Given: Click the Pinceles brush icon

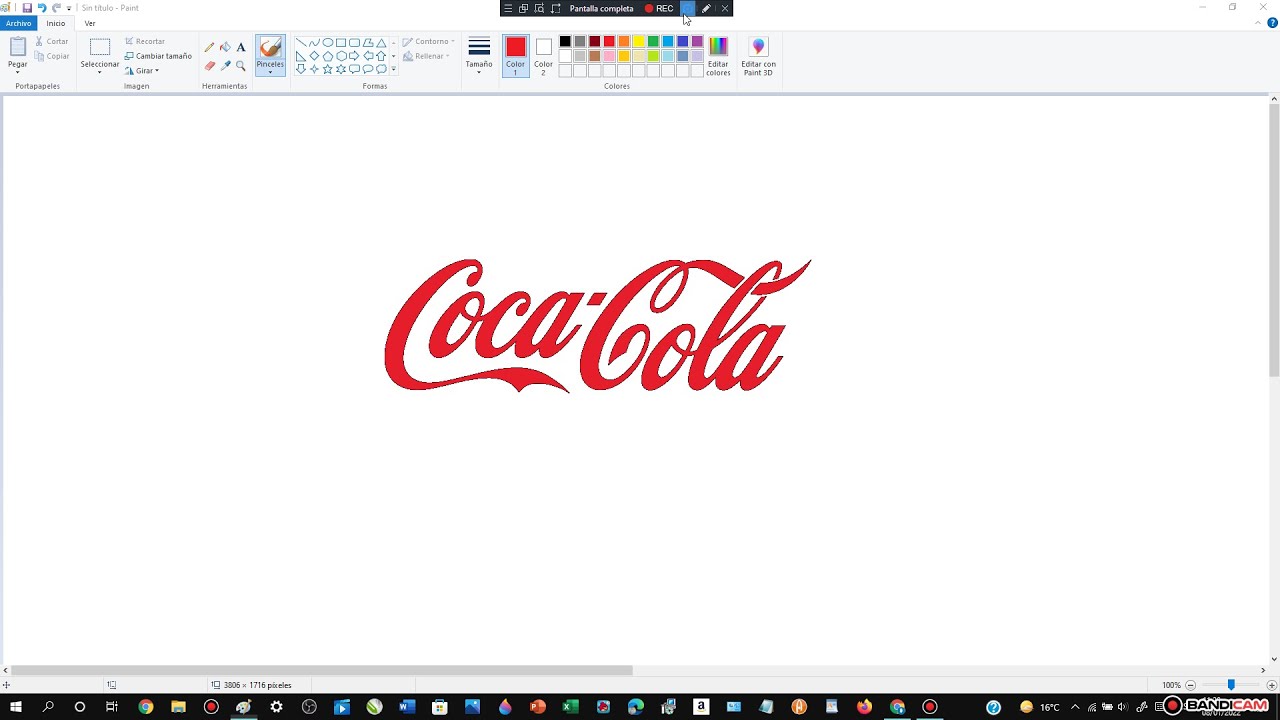Looking at the screenshot, I should tap(270, 48).
